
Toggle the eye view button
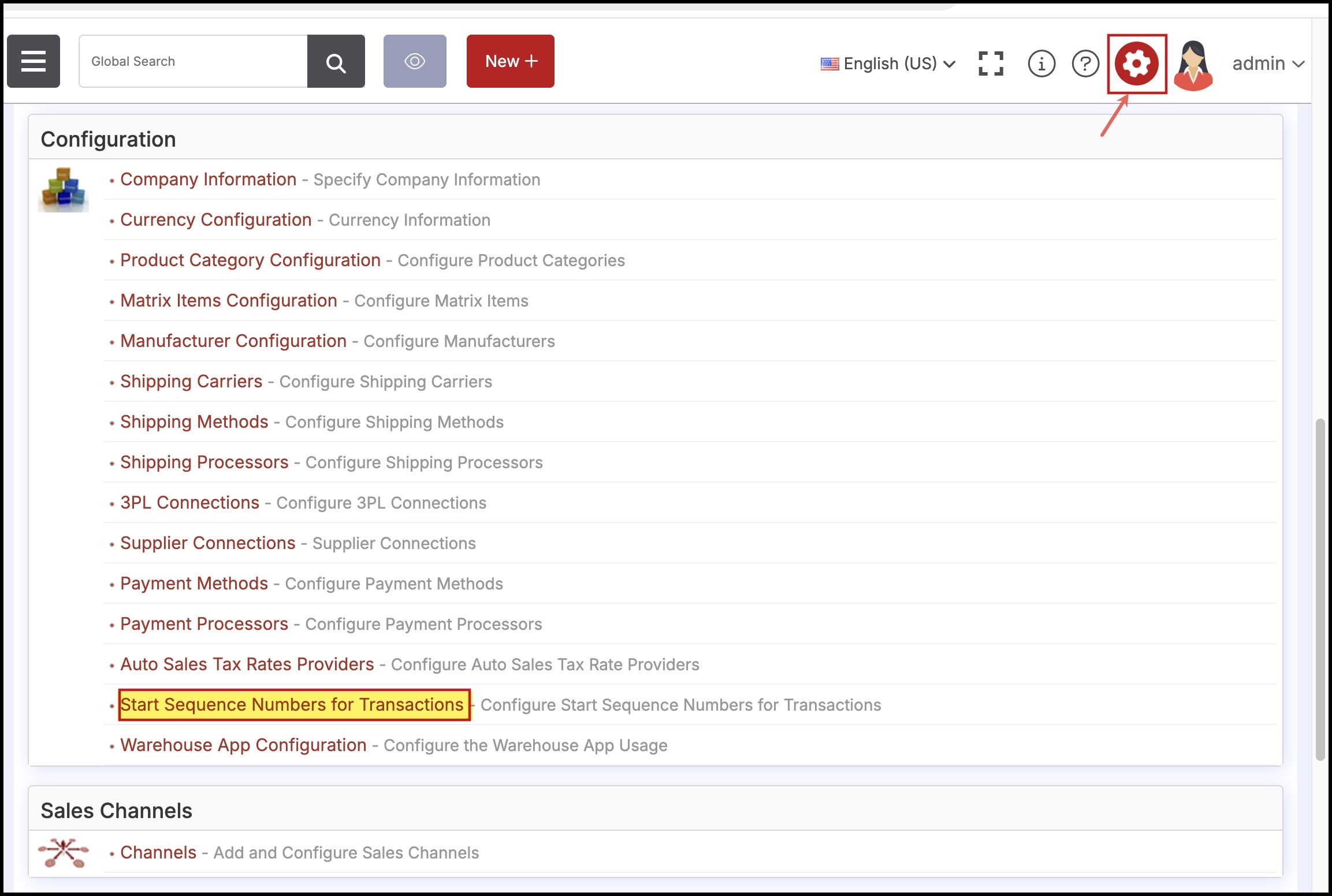click(415, 61)
